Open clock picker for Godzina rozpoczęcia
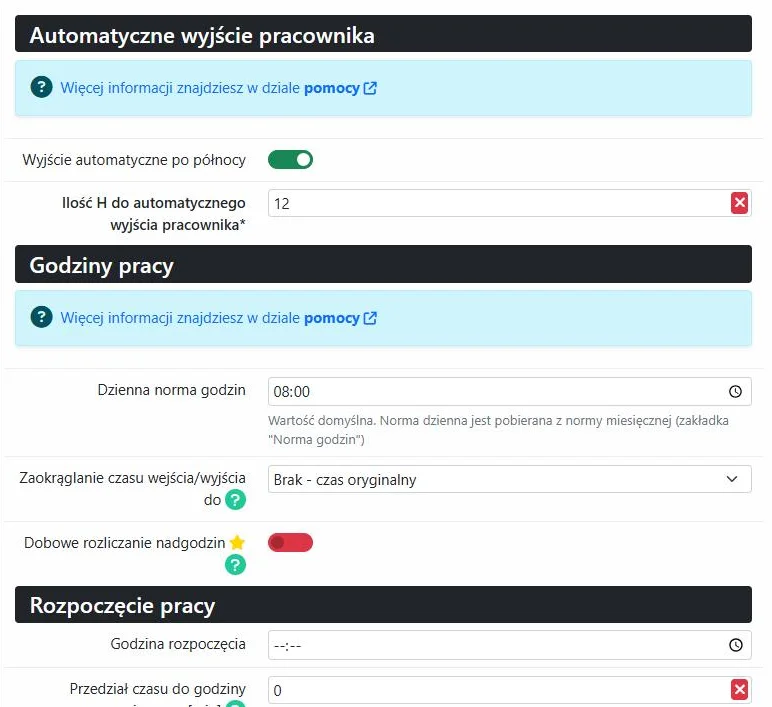Screen dimensions: 772x707 point(736,645)
